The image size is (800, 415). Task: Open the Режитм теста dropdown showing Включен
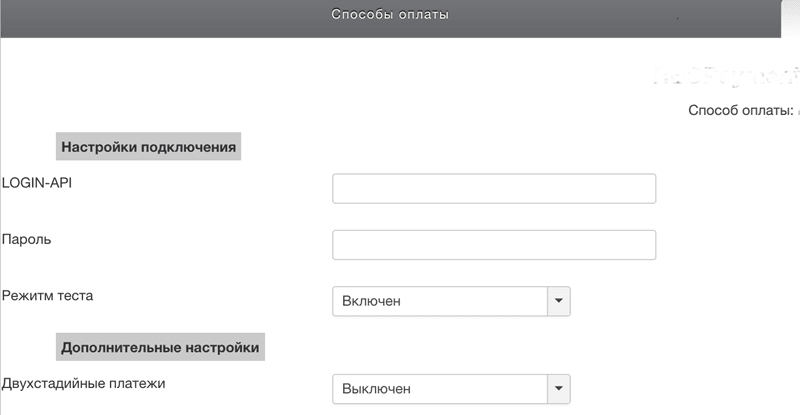440,301
